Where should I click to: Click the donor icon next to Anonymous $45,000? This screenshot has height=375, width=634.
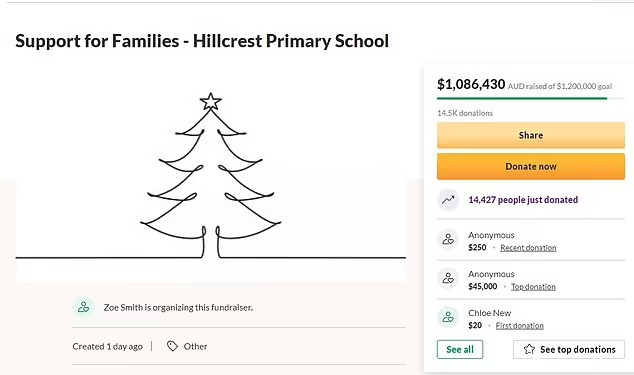[x=448, y=278]
